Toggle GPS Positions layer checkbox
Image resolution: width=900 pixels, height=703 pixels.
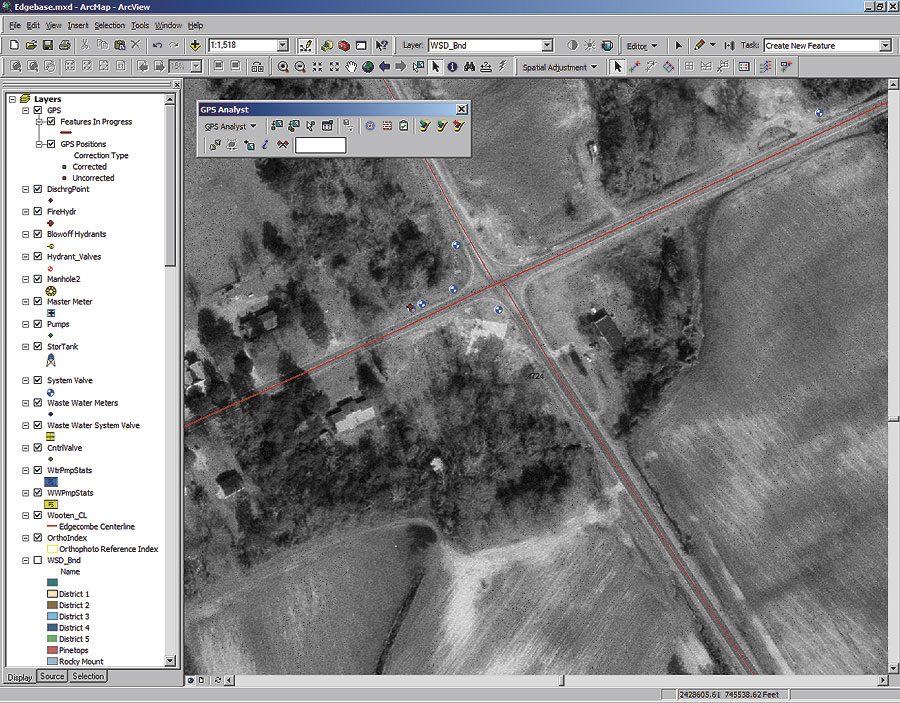click(x=51, y=144)
